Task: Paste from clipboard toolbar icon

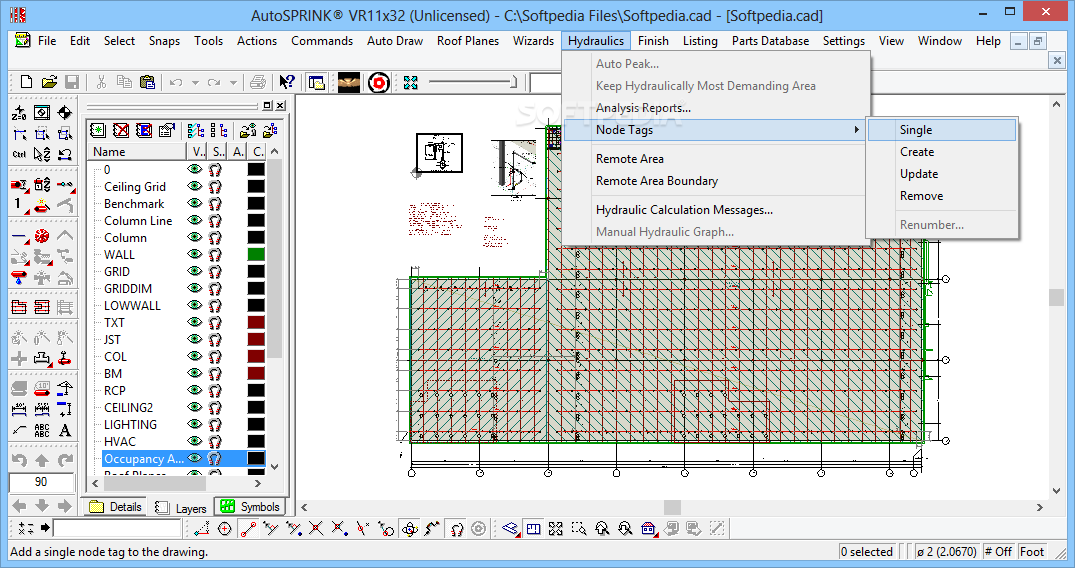Action: pyautogui.click(x=147, y=82)
